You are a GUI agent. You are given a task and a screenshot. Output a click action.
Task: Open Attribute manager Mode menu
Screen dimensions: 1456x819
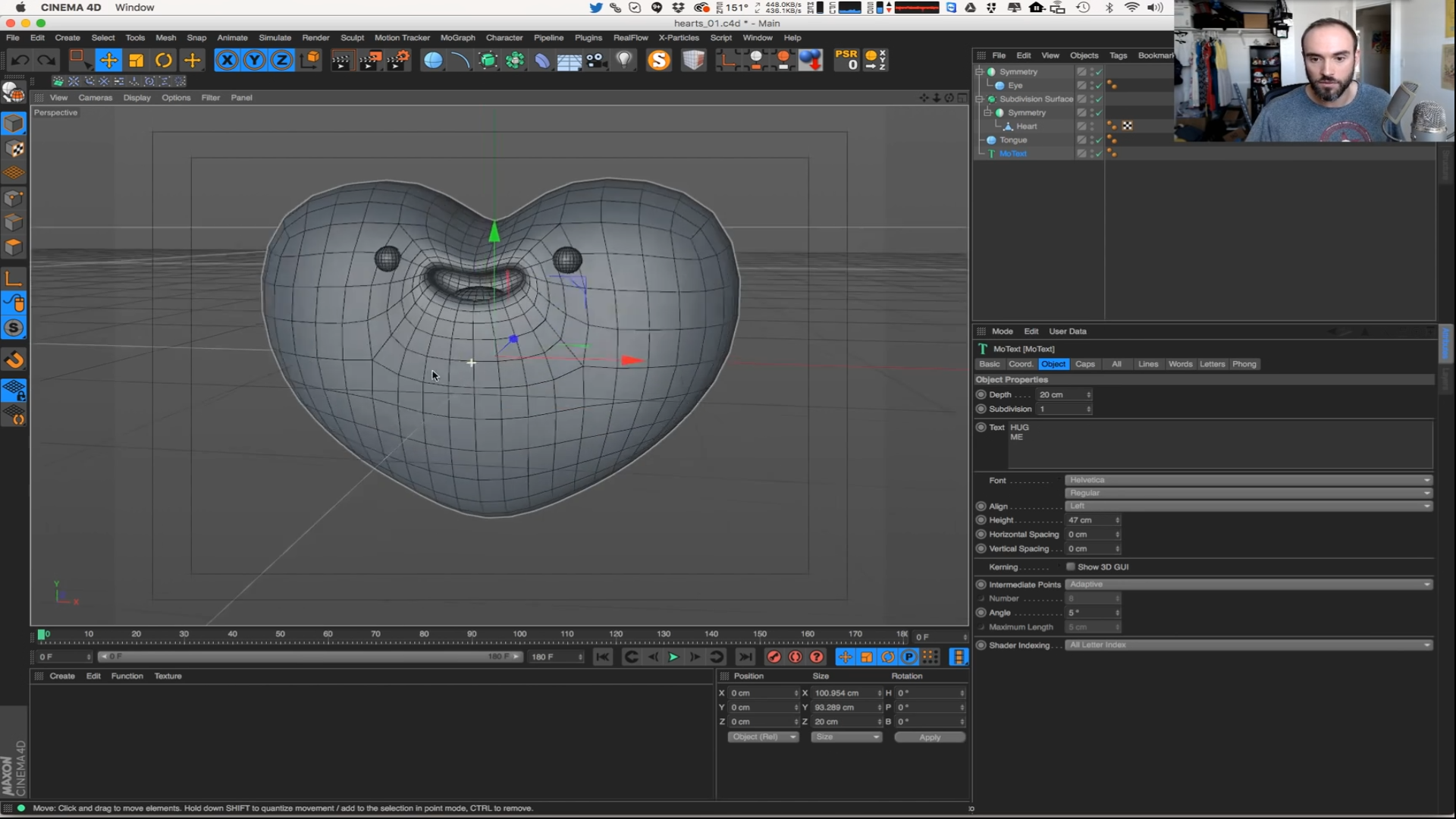(1002, 331)
